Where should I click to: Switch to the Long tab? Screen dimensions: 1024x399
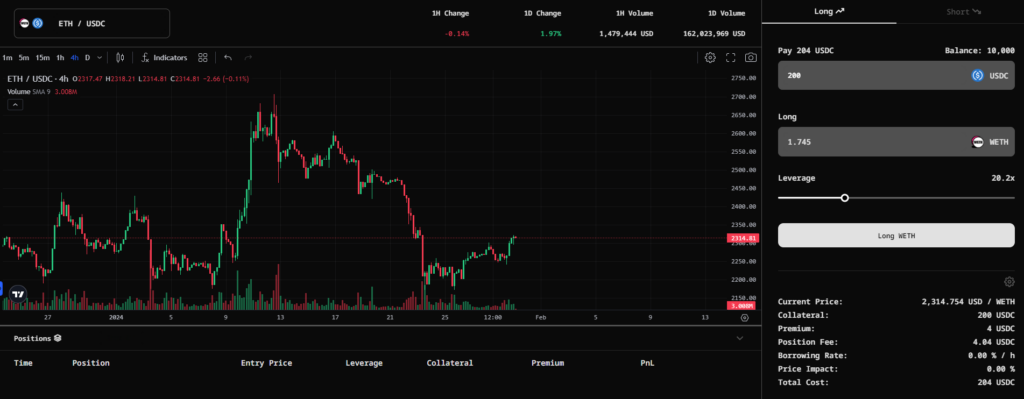(829, 12)
